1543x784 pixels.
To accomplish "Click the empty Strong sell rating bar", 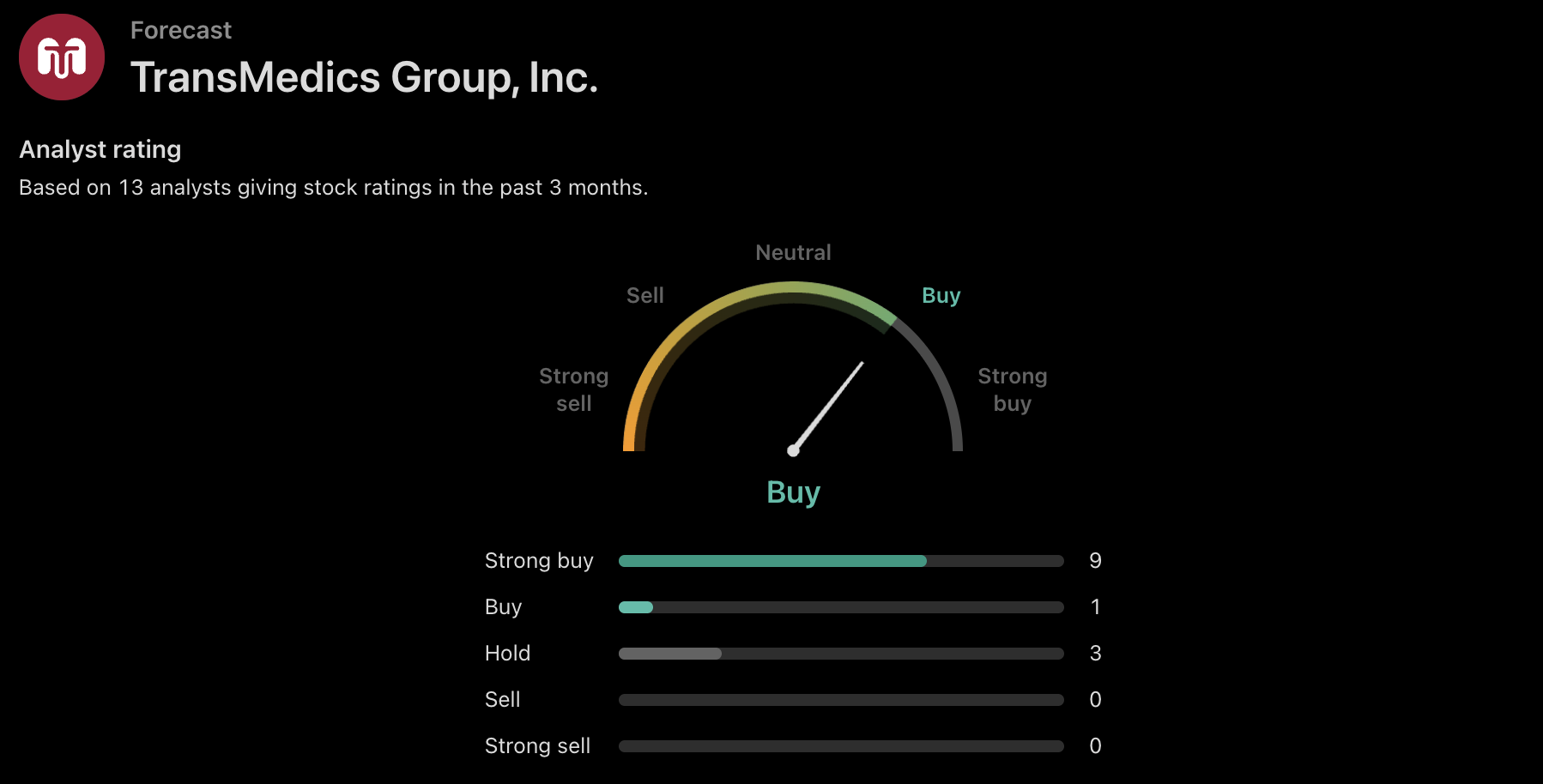I will [x=841, y=746].
